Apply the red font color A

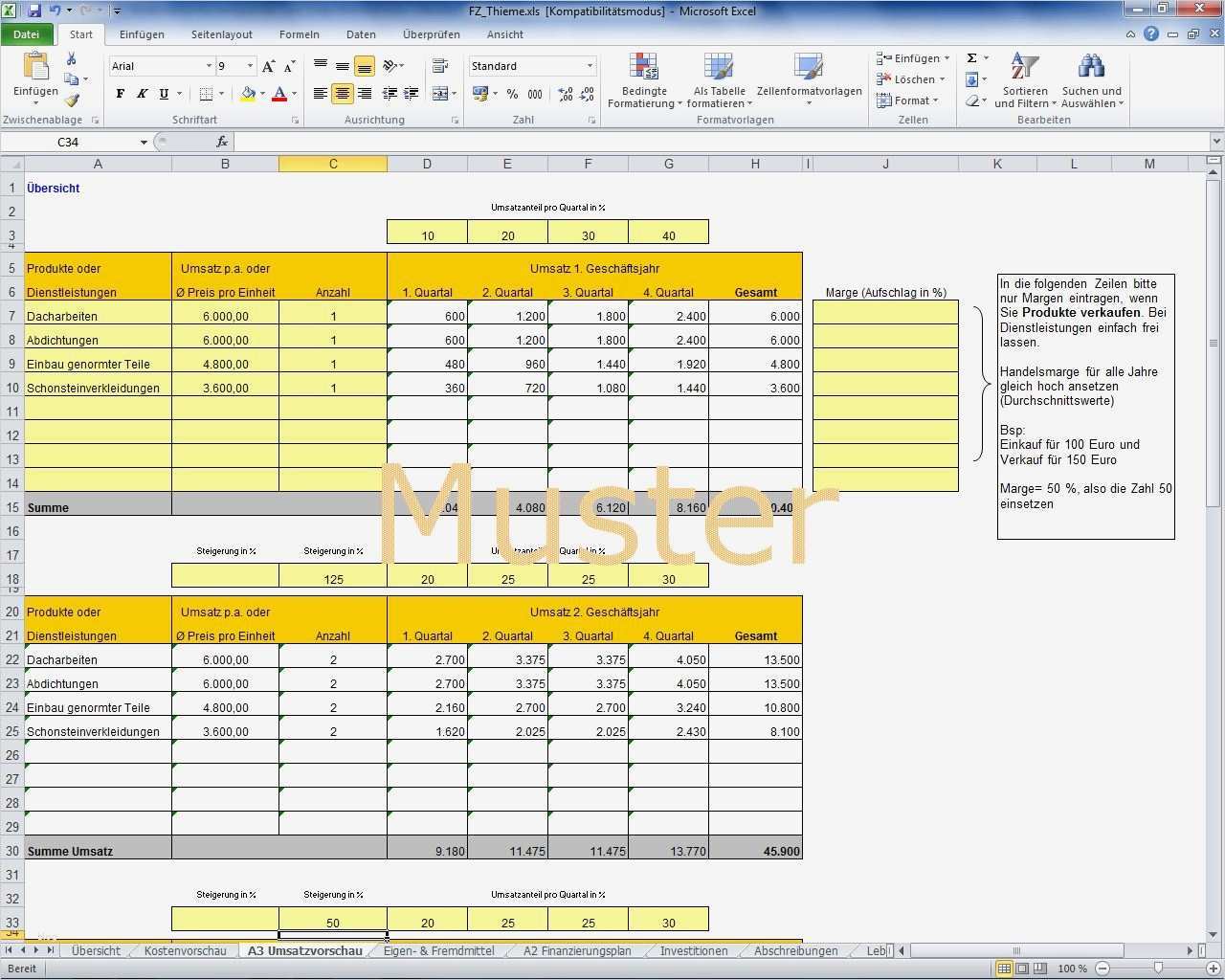[279, 94]
